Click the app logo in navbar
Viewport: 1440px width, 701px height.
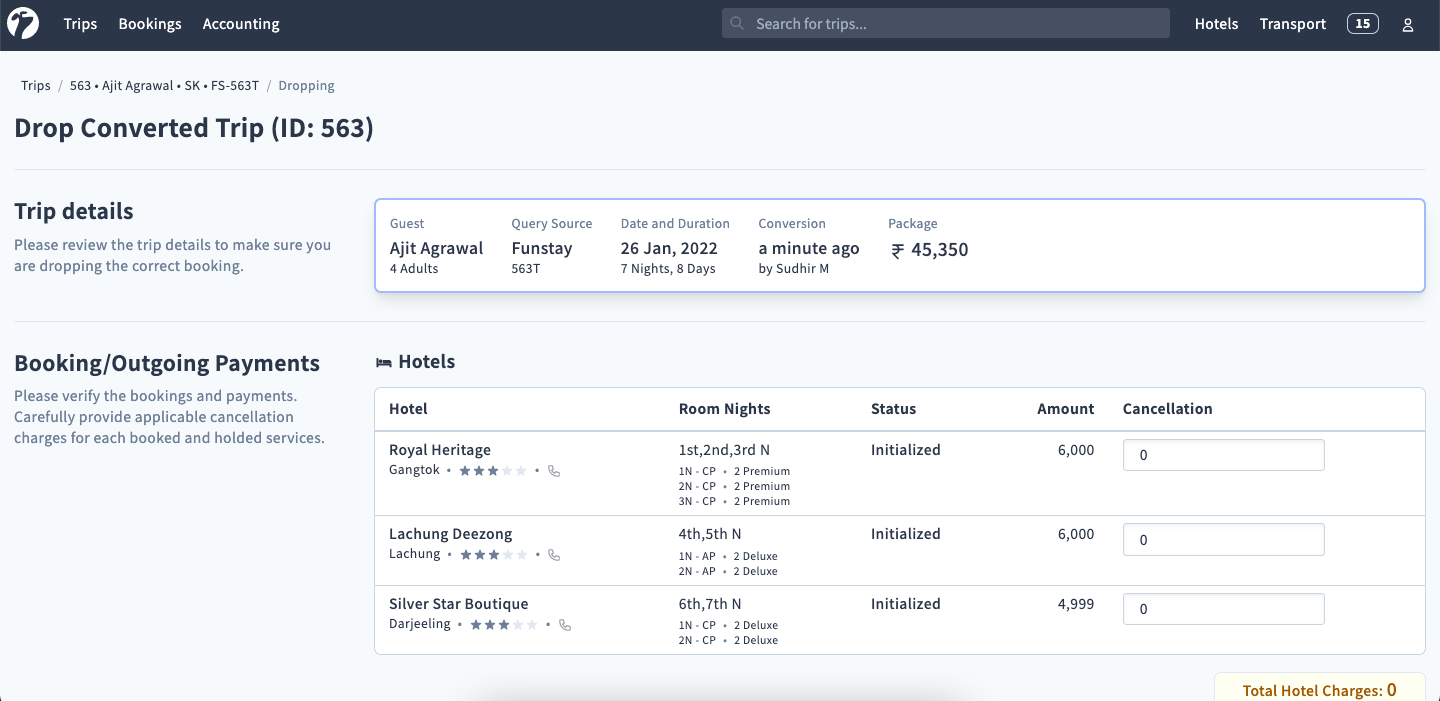pyautogui.click(x=23, y=24)
